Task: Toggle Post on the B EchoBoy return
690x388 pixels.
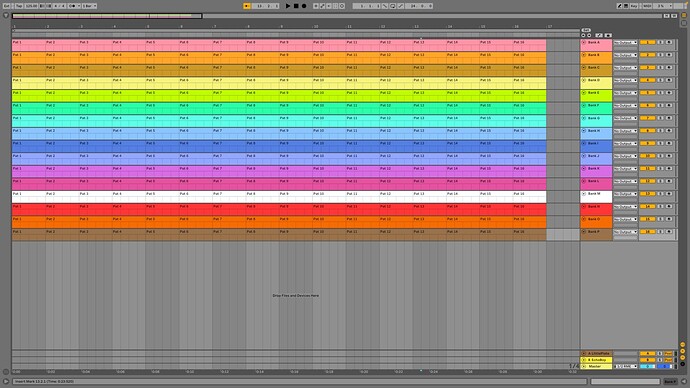Action: tap(668, 360)
